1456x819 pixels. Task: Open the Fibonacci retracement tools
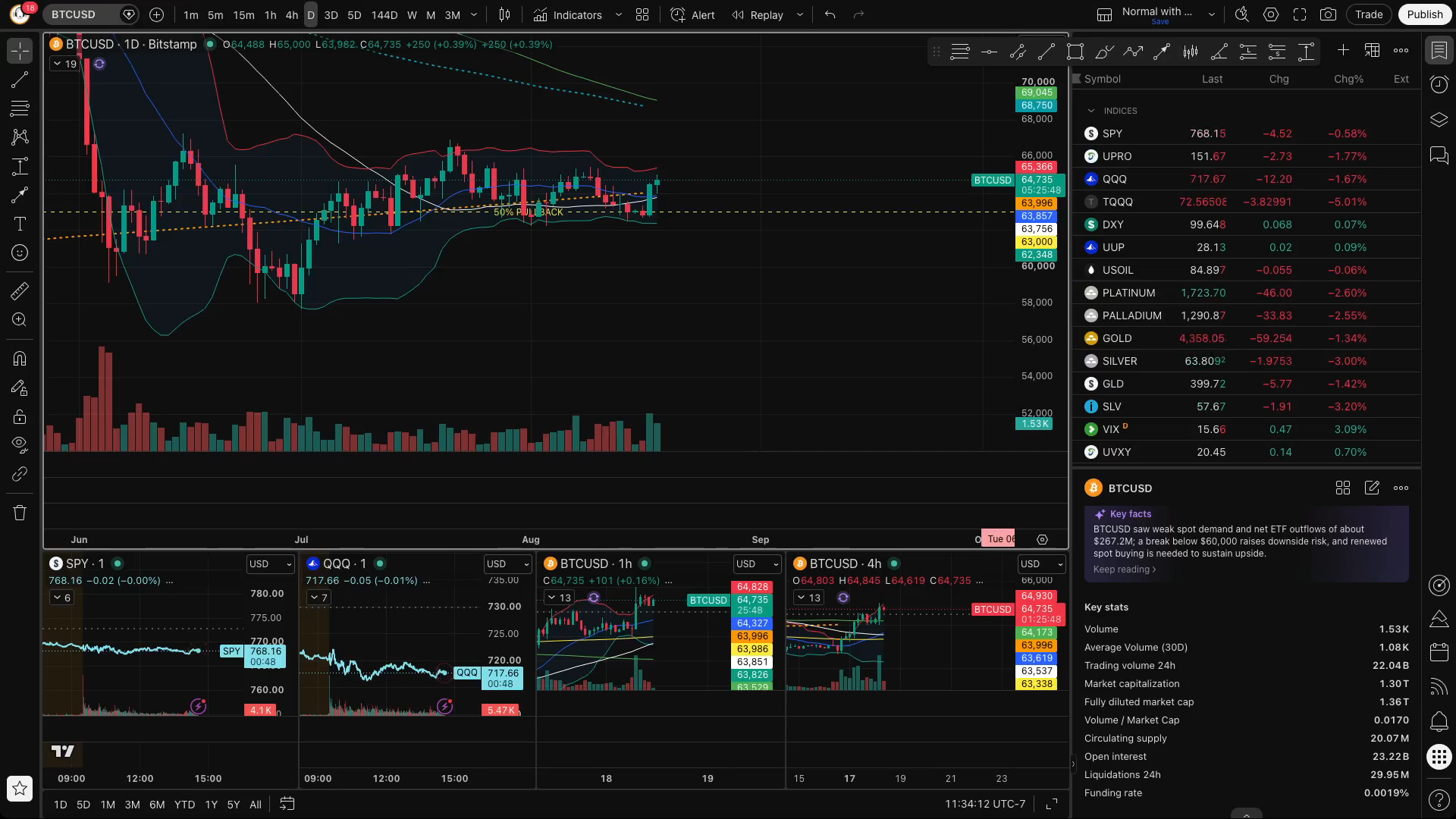point(20,108)
